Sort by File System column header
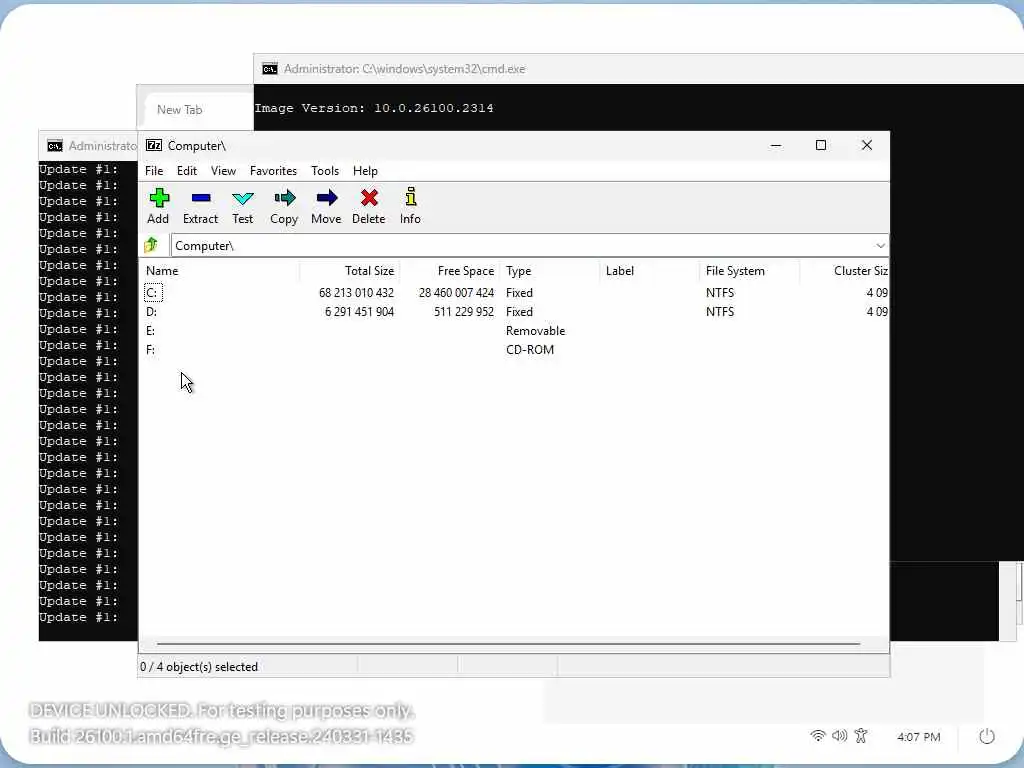 [750, 270]
